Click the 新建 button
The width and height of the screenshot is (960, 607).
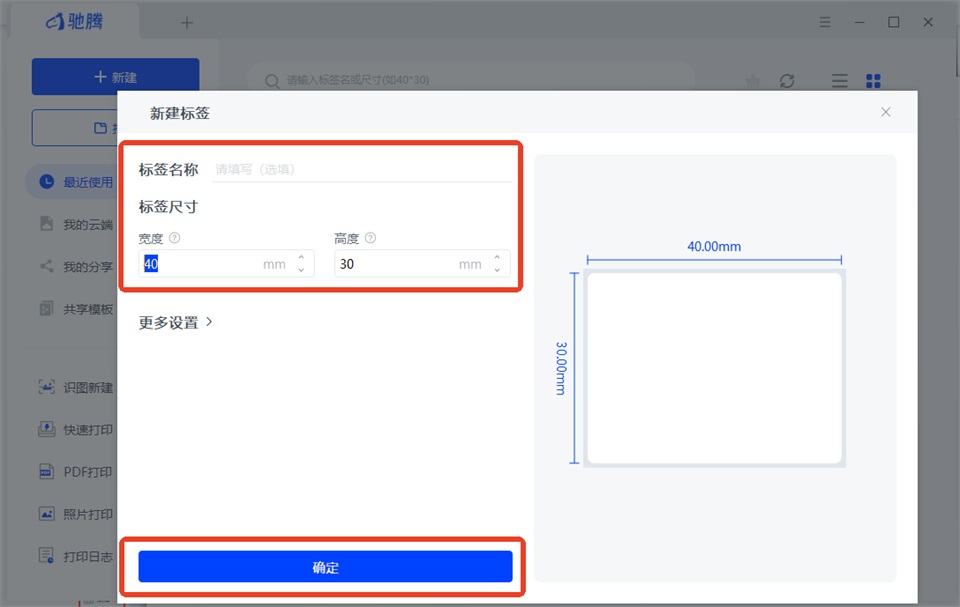click(115, 77)
